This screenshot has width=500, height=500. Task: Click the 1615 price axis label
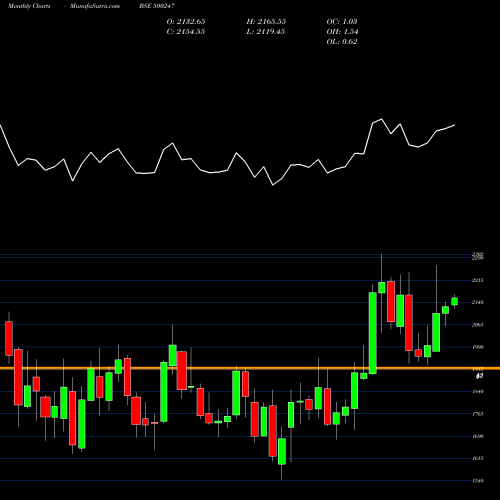tap(478, 458)
